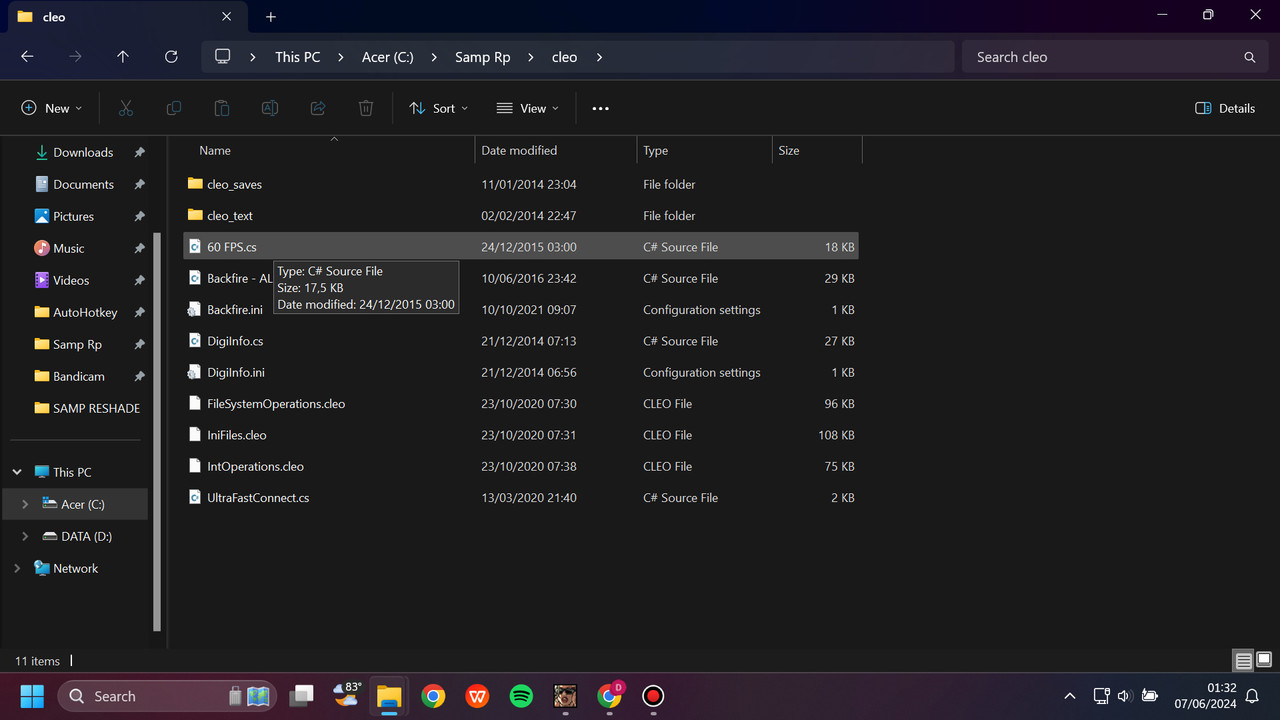Open Bandicam folder in sidebar
The image size is (1280, 720).
pyautogui.click(x=79, y=376)
